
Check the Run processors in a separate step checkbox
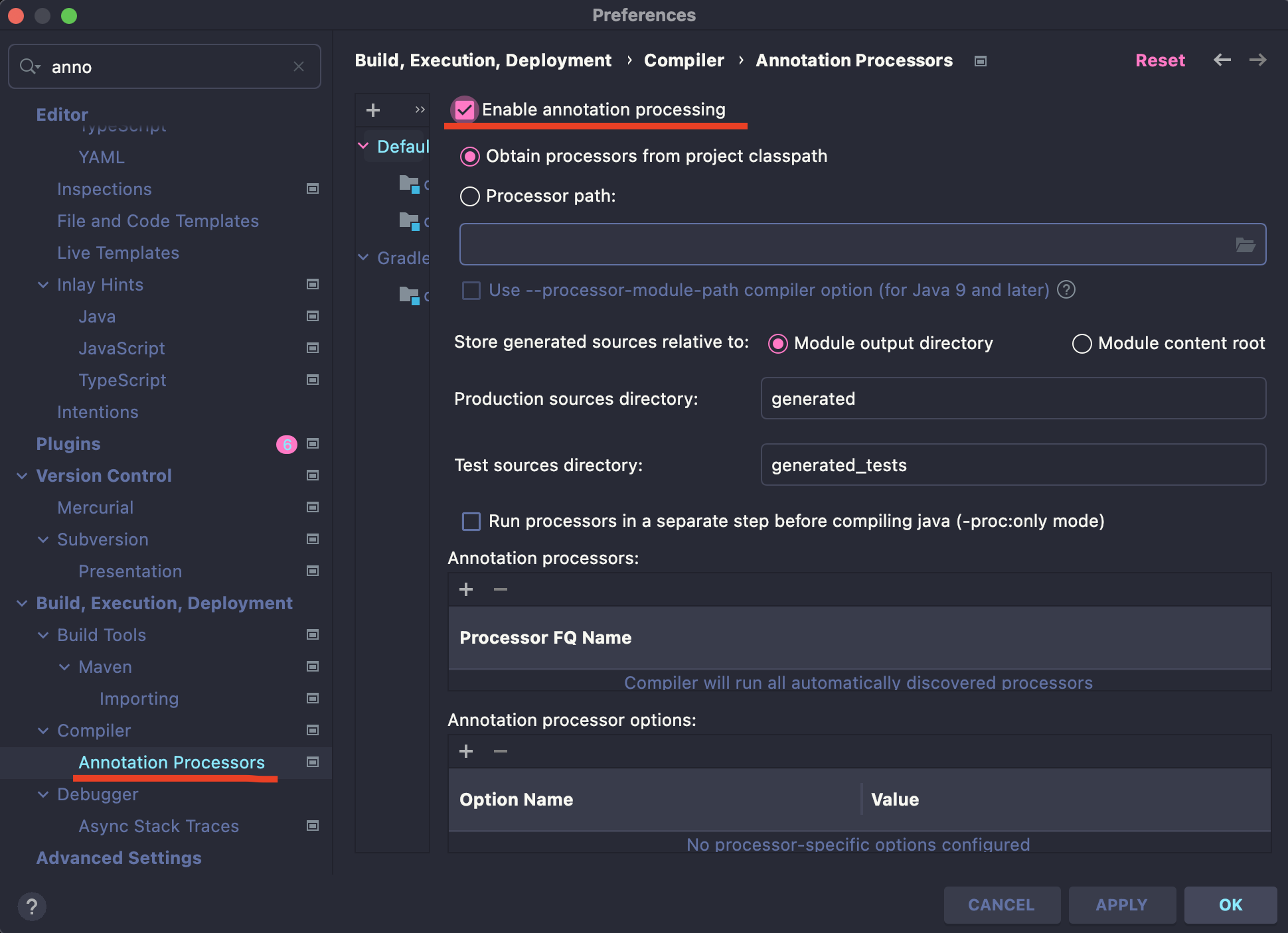[471, 522]
